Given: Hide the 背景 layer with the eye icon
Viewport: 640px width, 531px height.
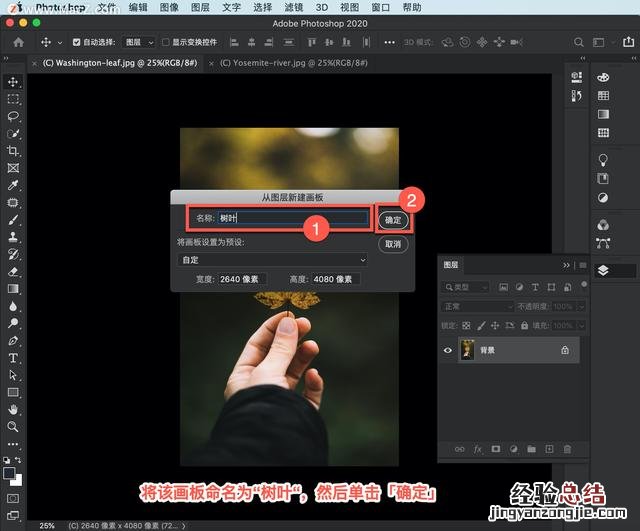Looking at the screenshot, I should tap(447, 351).
